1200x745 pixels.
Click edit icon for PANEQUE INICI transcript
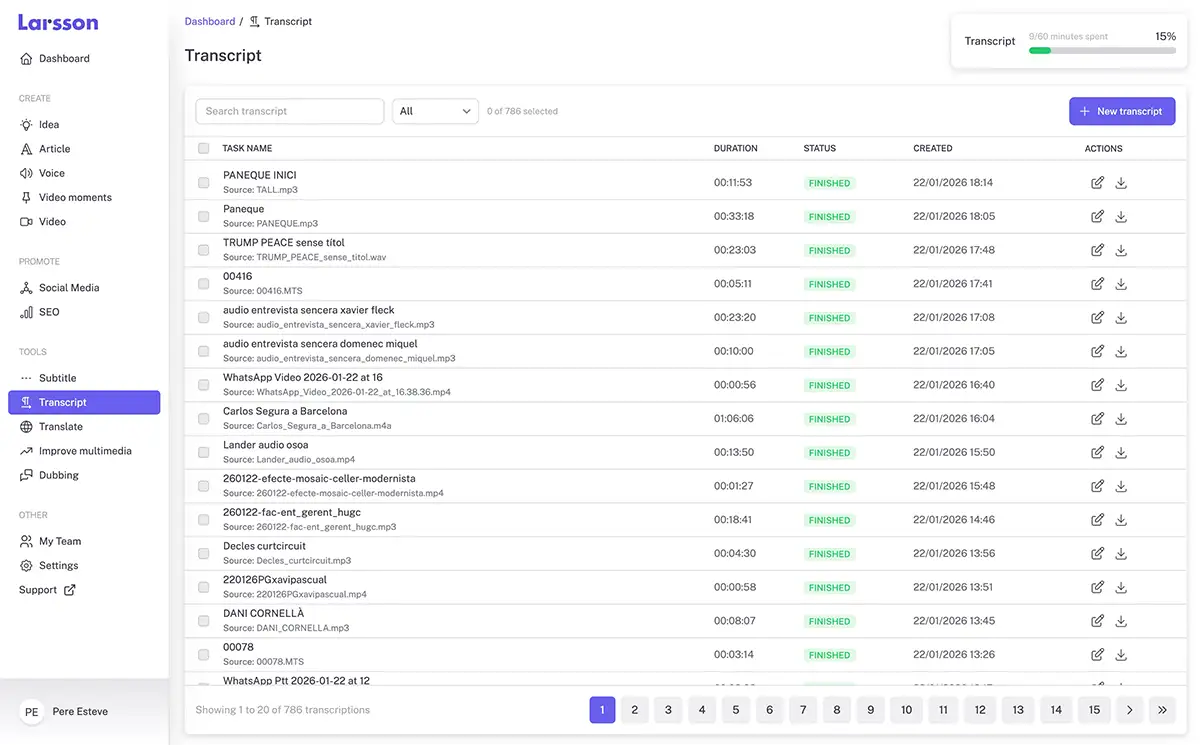tap(1097, 183)
